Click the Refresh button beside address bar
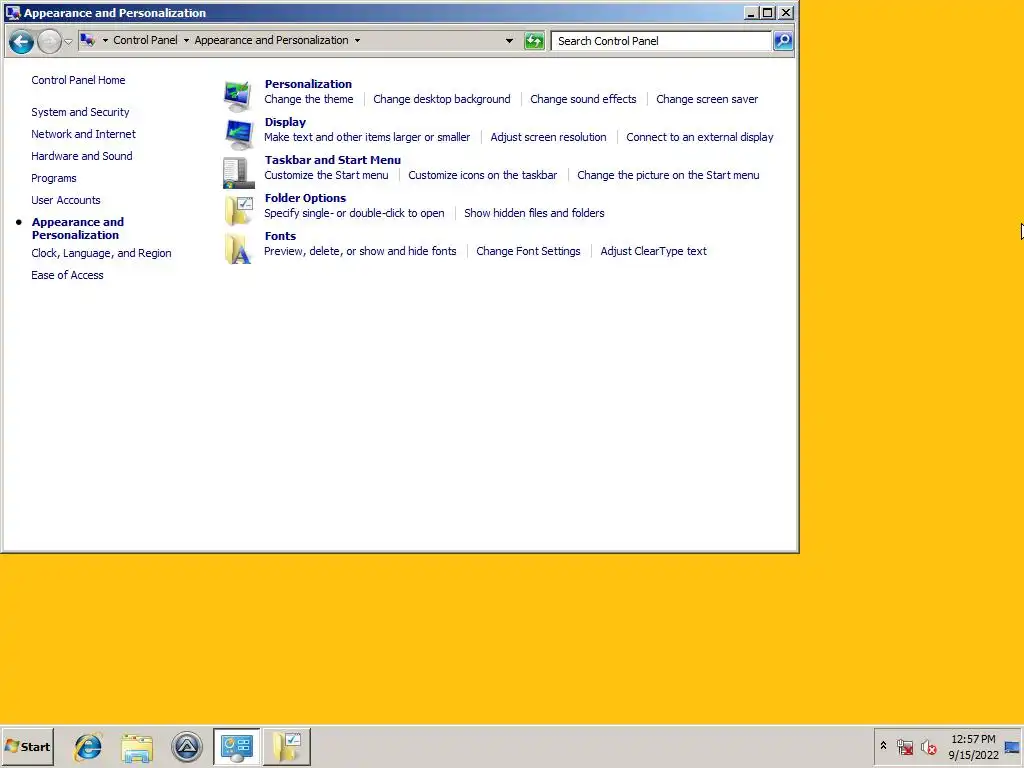 click(534, 41)
